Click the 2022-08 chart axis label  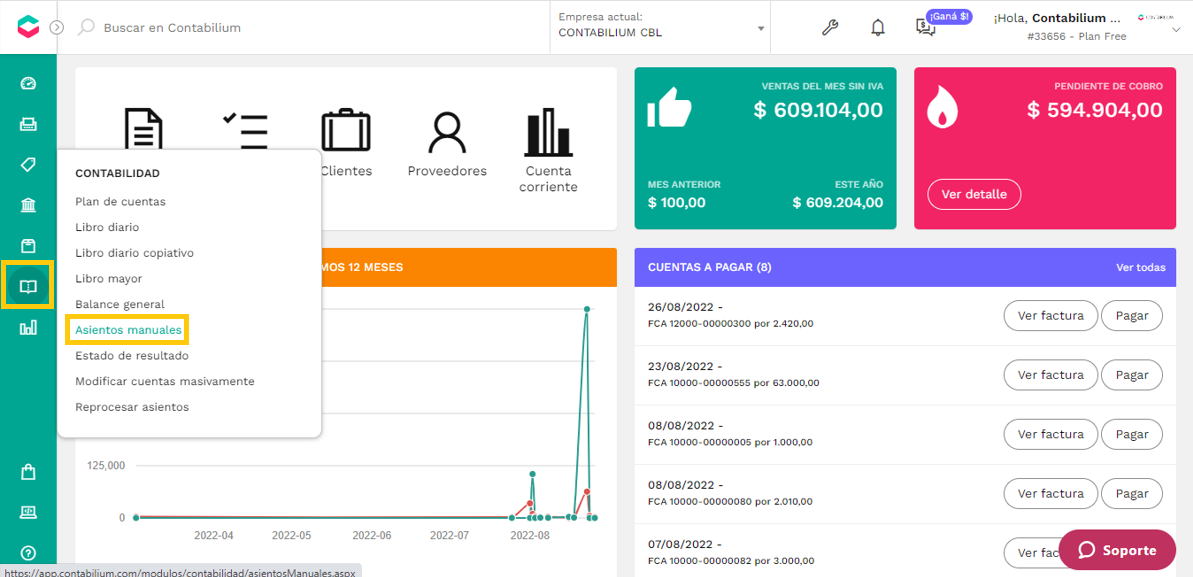530,535
